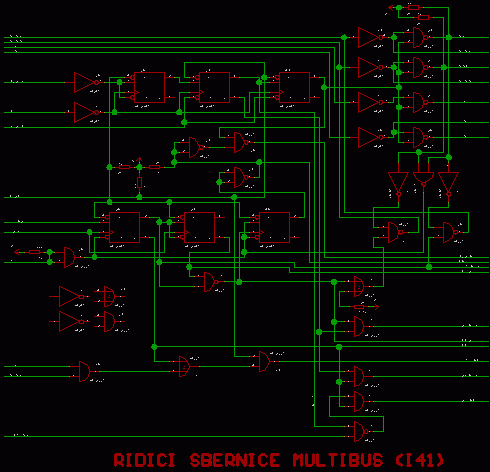Select the middle flip-flop in the upper row
Image resolution: width=490 pixels, height=472 pixels.
click(214, 87)
